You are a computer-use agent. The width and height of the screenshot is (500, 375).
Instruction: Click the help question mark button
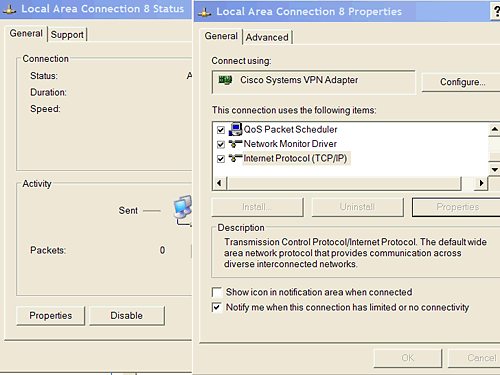point(496,12)
